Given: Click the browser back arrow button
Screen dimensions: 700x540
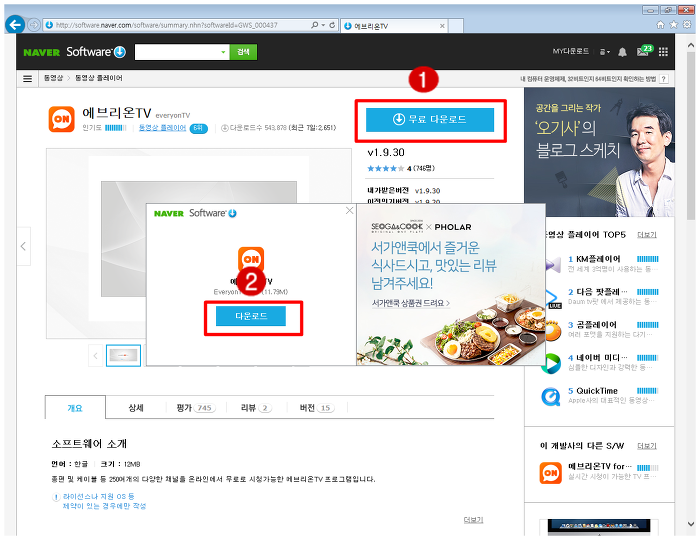Looking at the screenshot, I should click(x=15, y=25).
